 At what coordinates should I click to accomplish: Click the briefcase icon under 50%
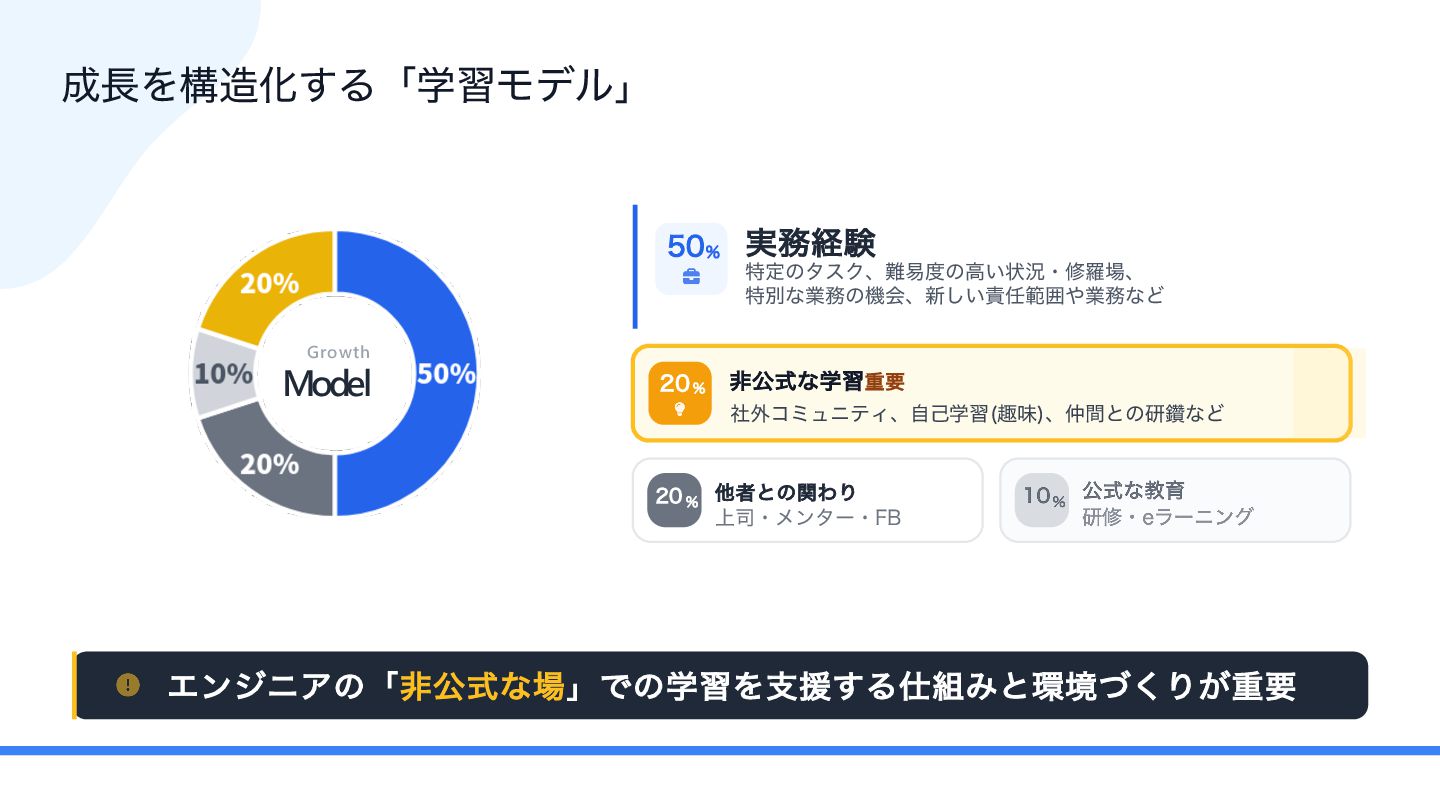tap(691, 277)
